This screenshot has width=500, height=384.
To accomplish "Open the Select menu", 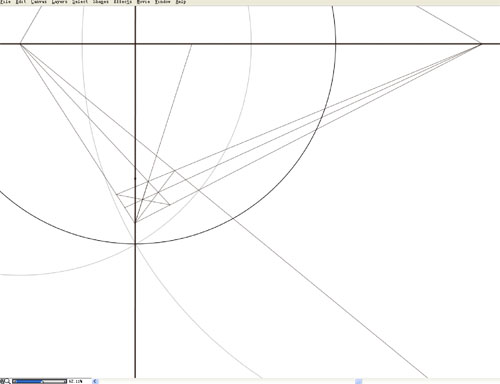I will tap(80, 2).
